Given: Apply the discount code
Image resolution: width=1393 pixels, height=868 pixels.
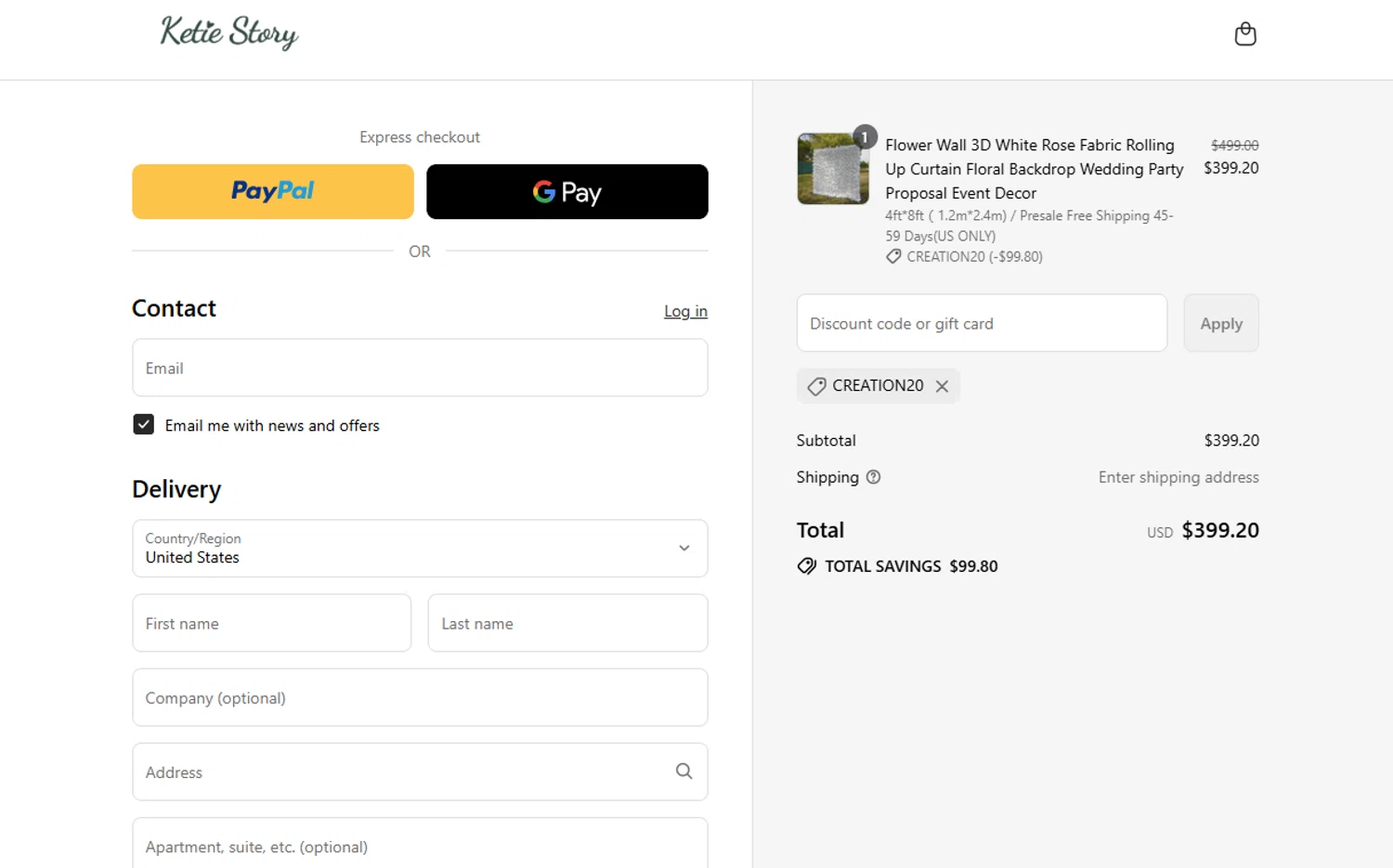Looking at the screenshot, I should (x=1221, y=323).
